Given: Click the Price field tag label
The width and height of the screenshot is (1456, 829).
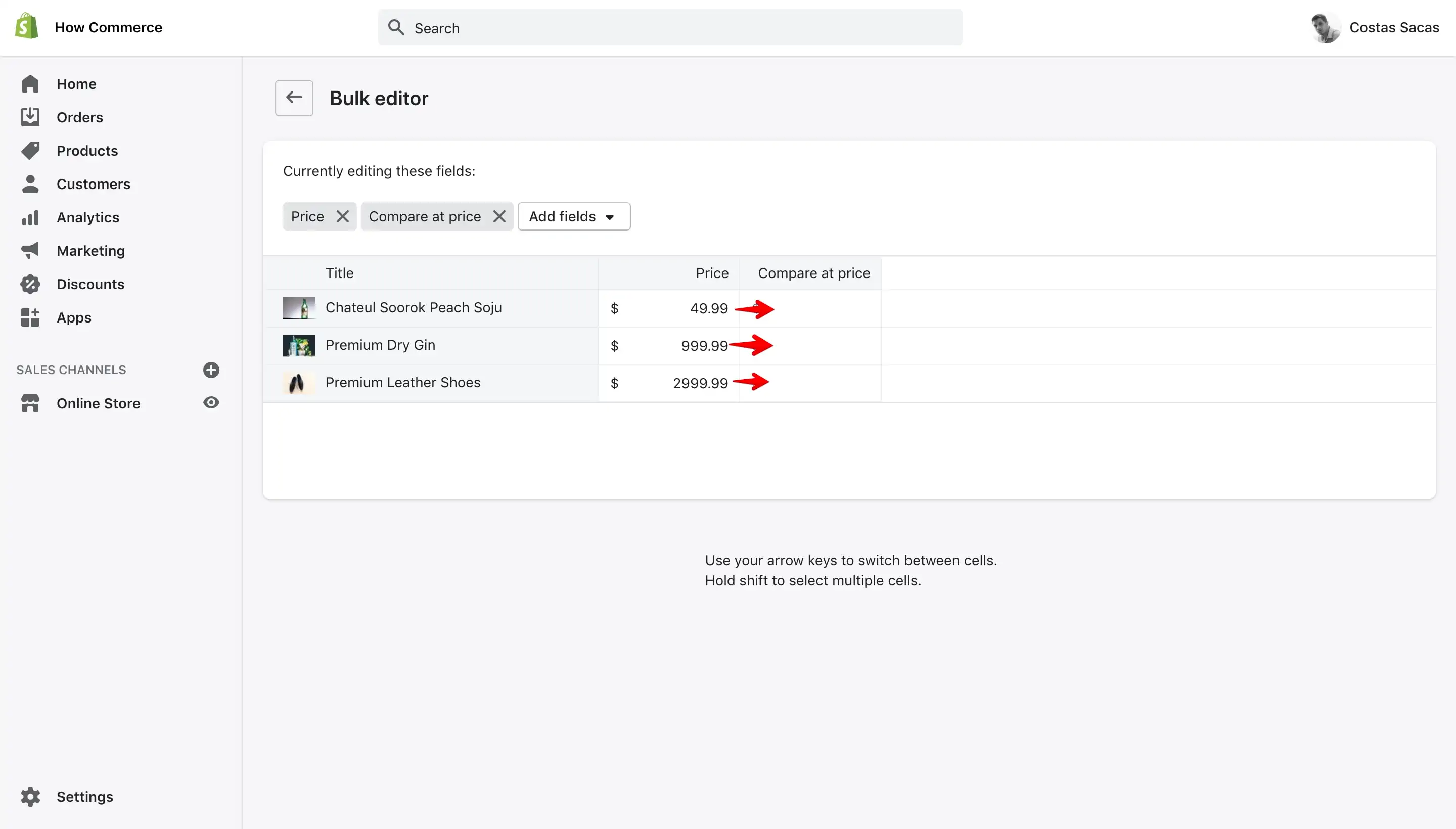Looking at the screenshot, I should [x=307, y=216].
